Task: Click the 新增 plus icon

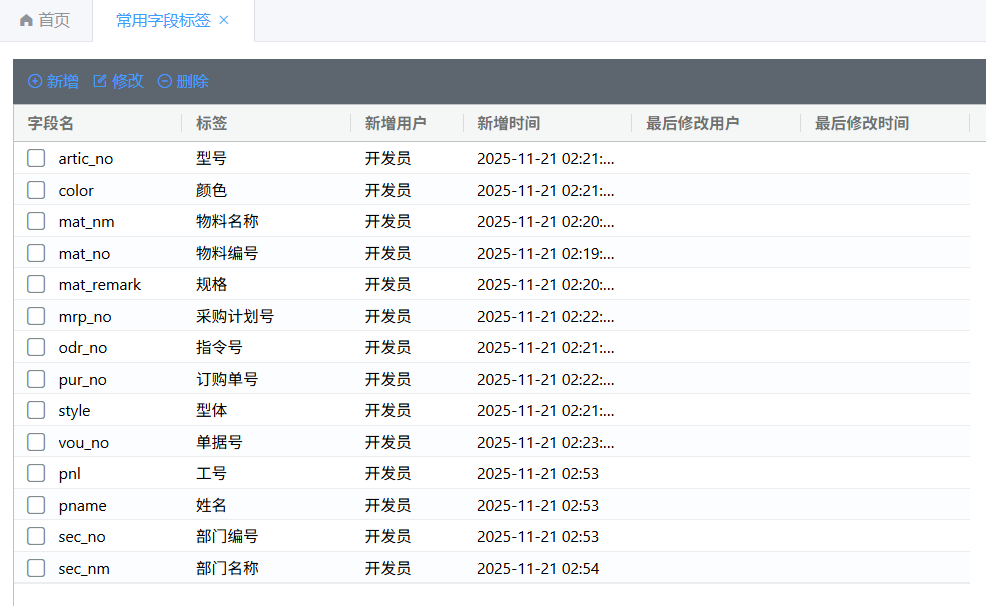Action: (35, 82)
